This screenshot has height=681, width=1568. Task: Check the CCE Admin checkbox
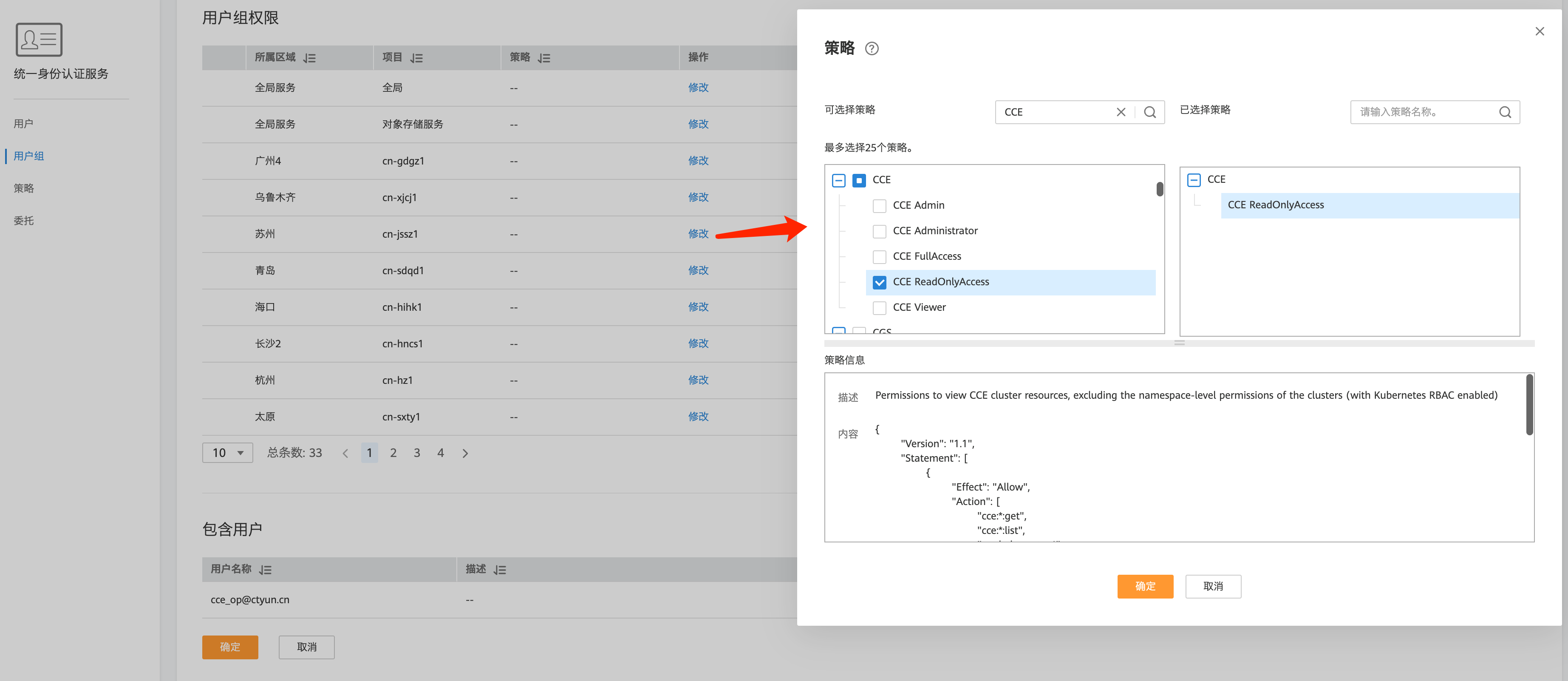[879, 206]
